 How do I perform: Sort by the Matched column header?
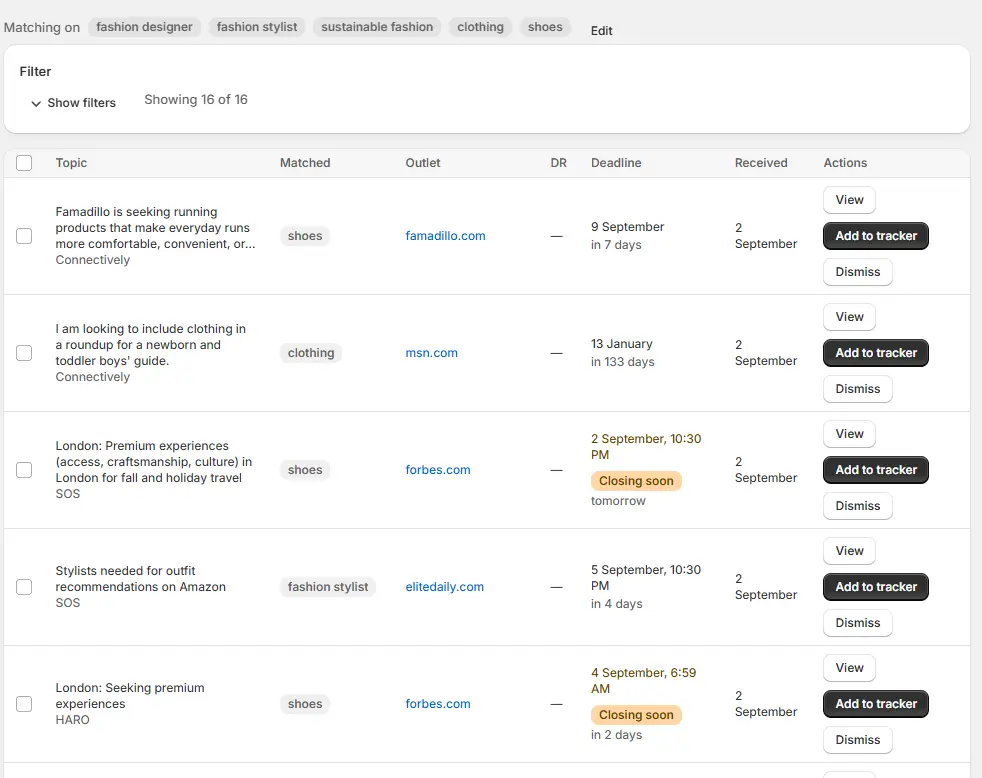pyautogui.click(x=305, y=163)
